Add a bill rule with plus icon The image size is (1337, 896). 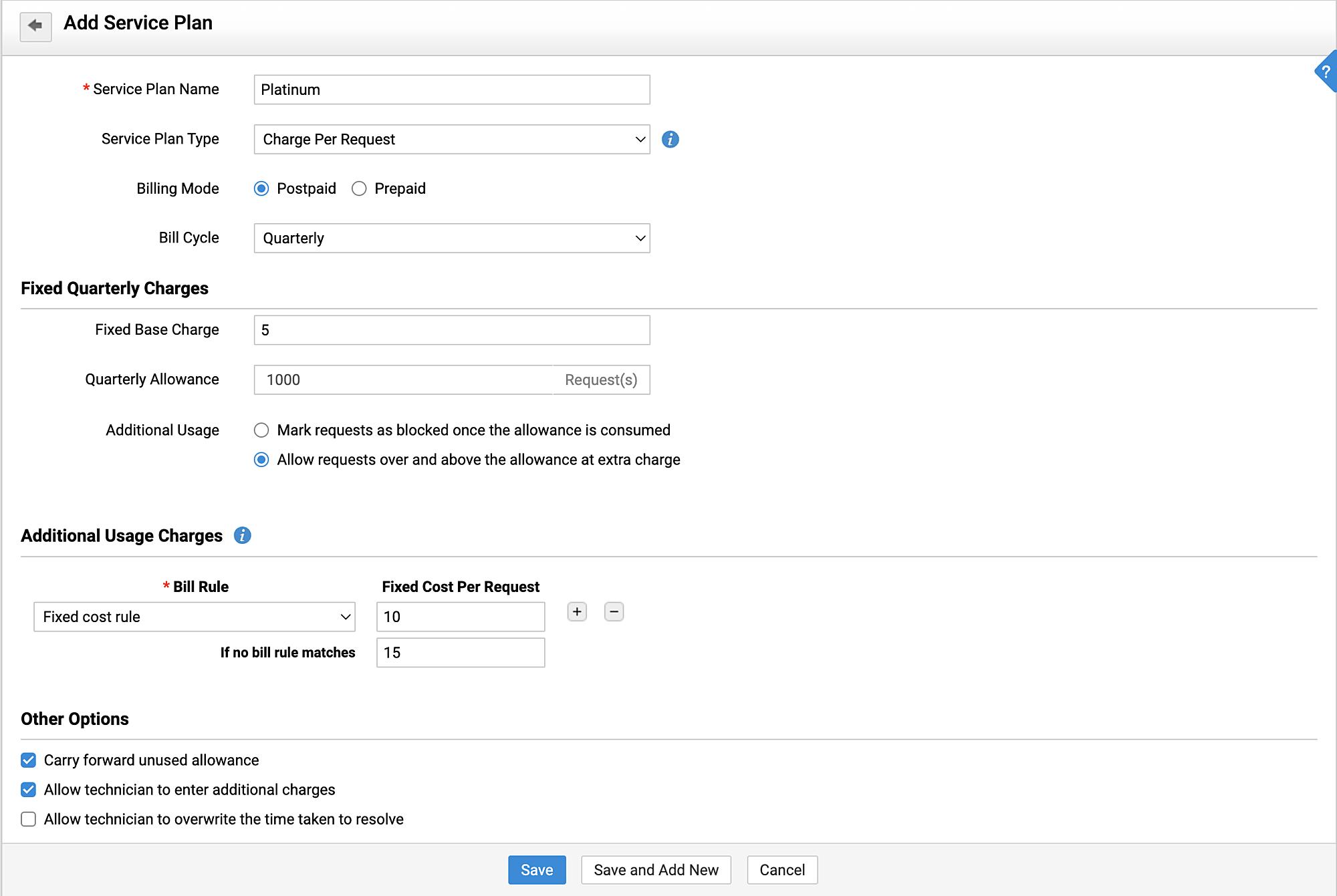click(577, 612)
